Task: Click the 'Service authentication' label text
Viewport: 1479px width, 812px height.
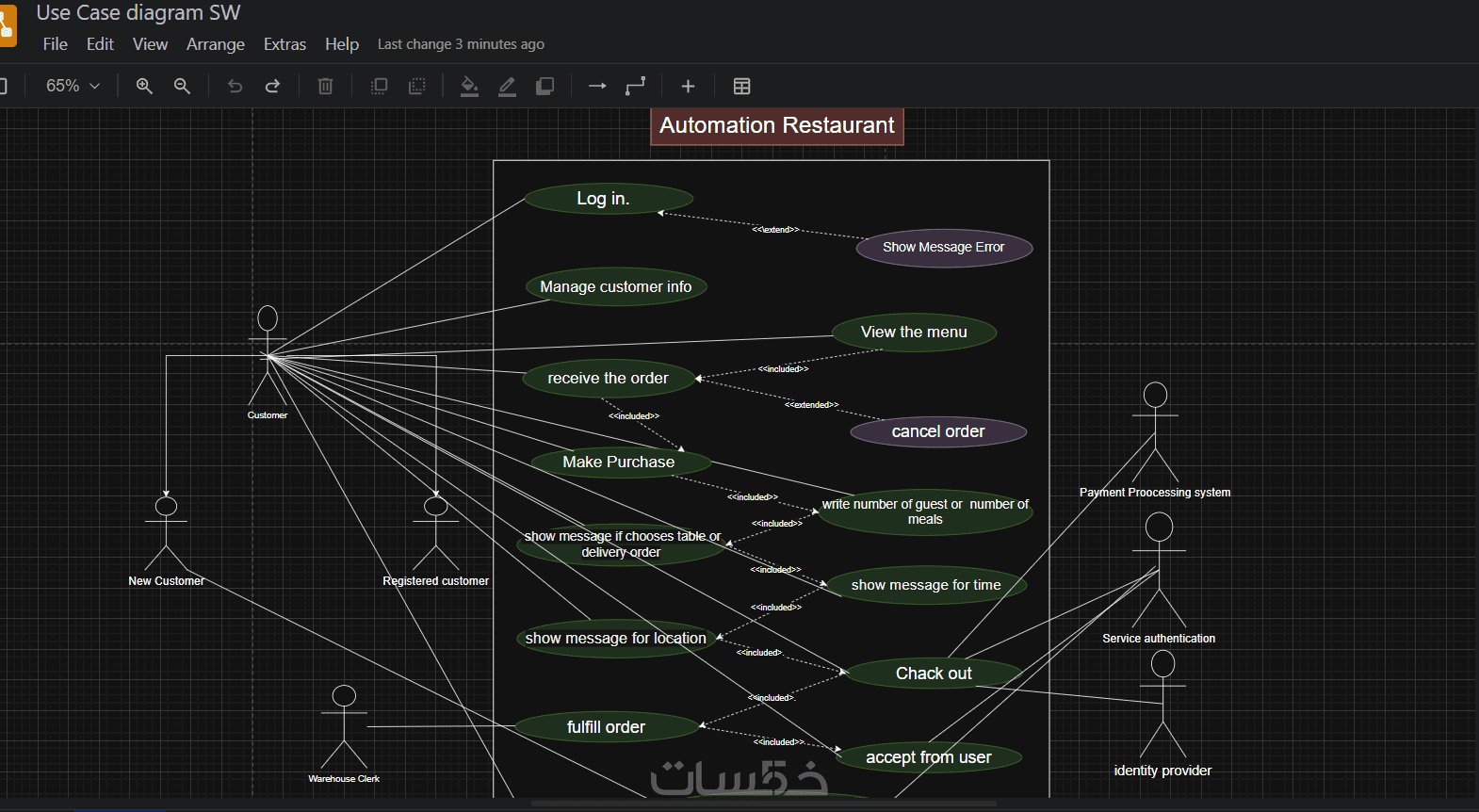Action: (x=1159, y=639)
